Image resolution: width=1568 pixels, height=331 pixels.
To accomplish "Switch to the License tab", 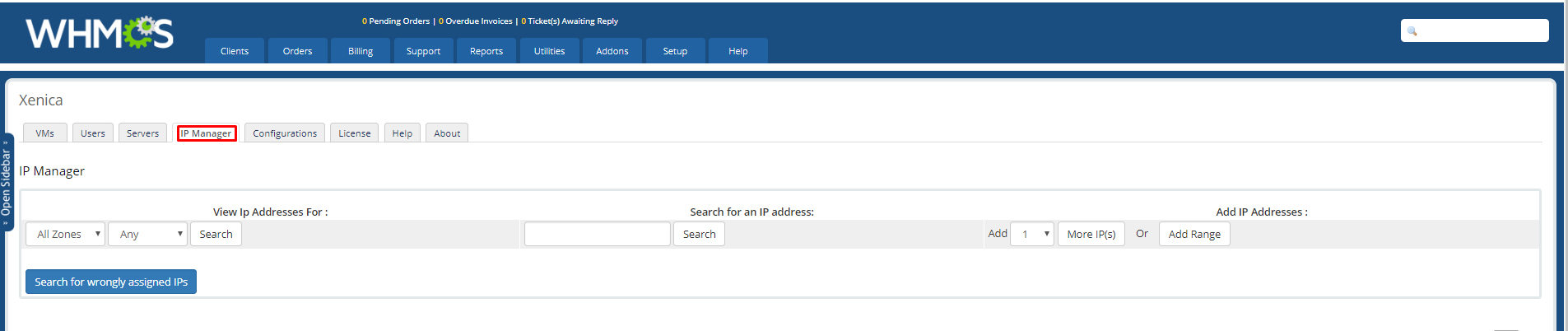I will point(355,133).
